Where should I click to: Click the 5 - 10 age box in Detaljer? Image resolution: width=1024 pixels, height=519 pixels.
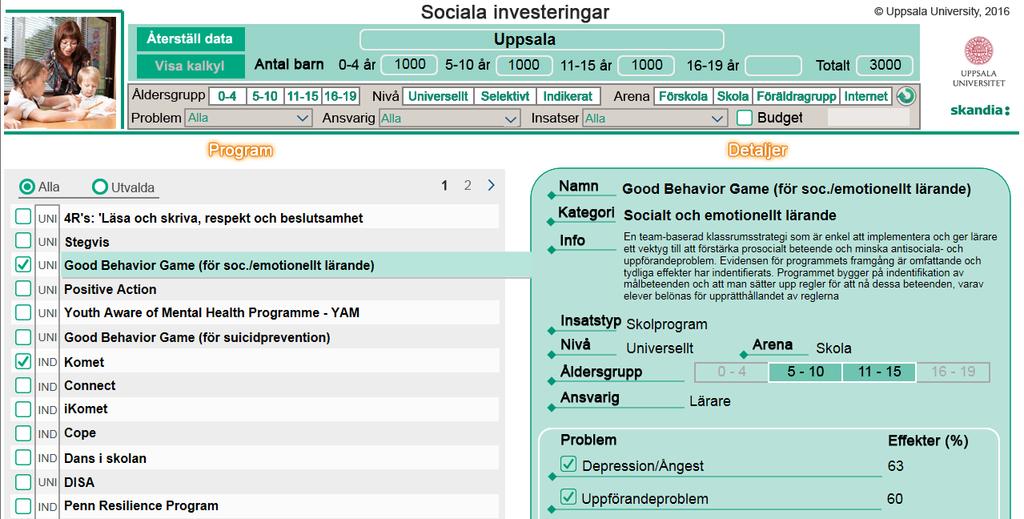805,372
